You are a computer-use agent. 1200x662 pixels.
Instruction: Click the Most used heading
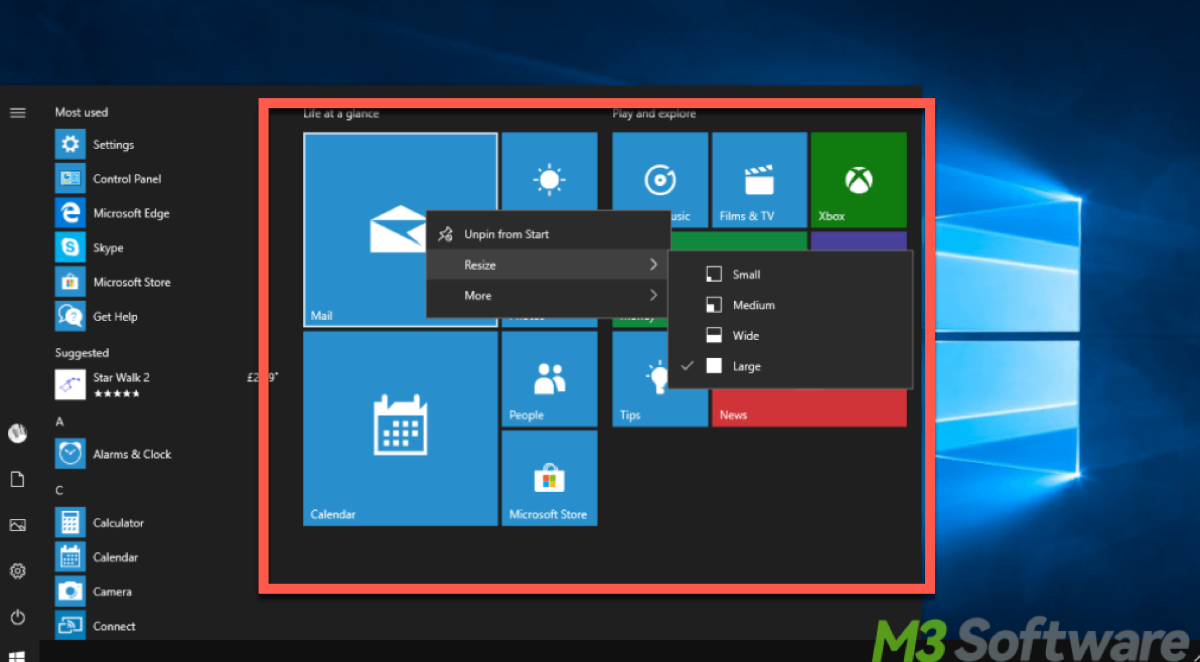click(81, 112)
